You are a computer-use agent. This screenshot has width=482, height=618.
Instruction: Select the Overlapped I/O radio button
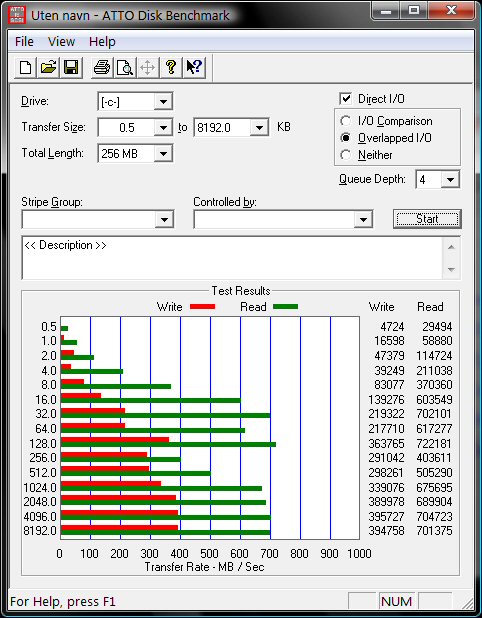click(x=346, y=138)
